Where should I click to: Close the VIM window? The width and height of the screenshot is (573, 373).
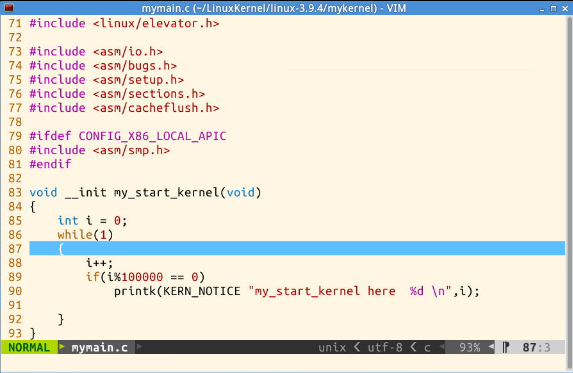565,8
